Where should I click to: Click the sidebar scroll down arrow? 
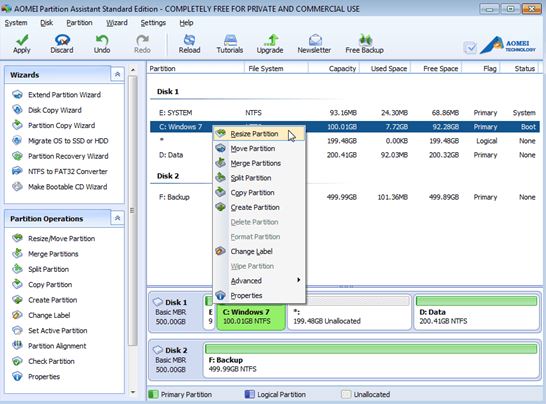coord(133,393)
